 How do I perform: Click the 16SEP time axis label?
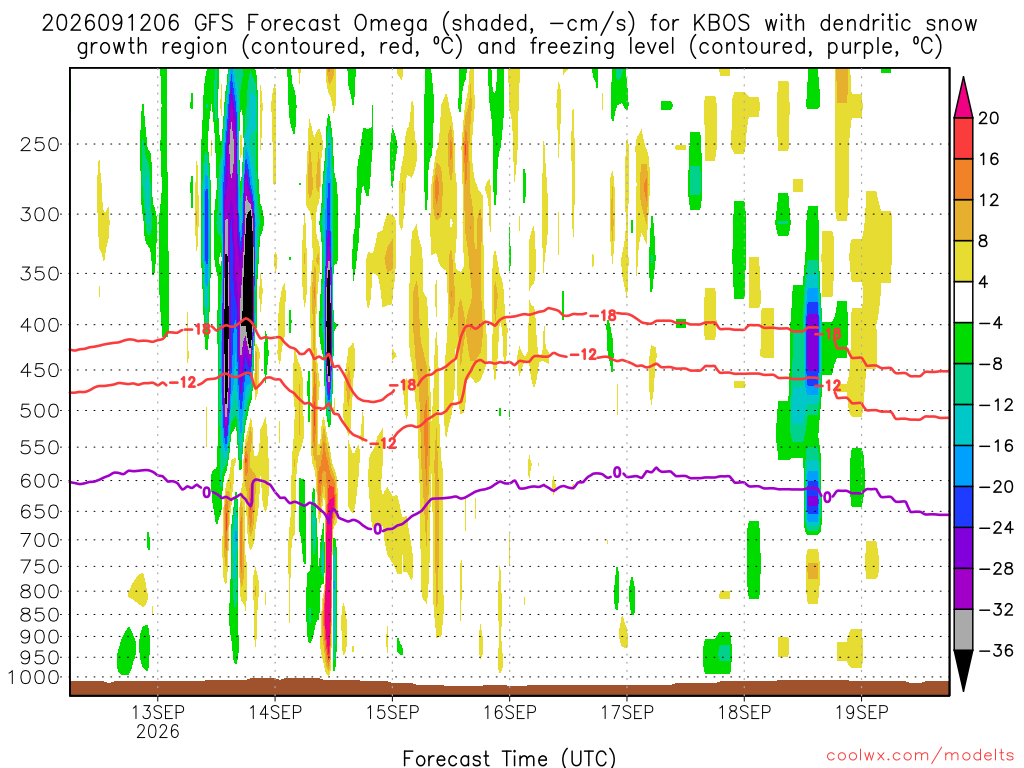[509, 712]
